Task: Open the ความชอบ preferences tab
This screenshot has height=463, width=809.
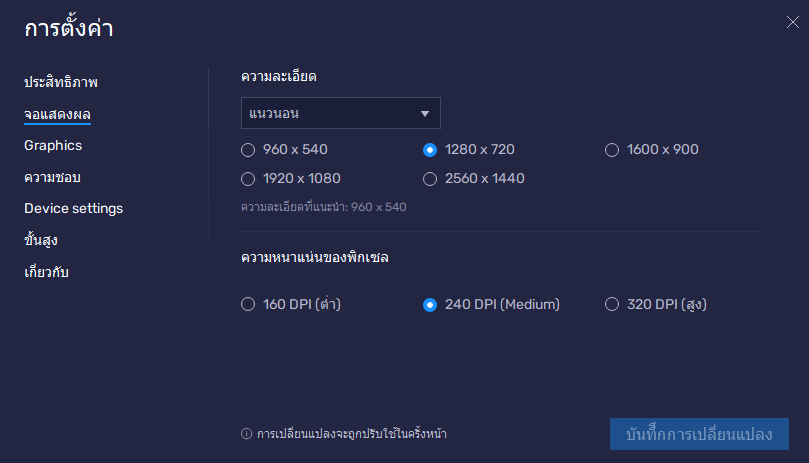Action: [x=52, y=177]
